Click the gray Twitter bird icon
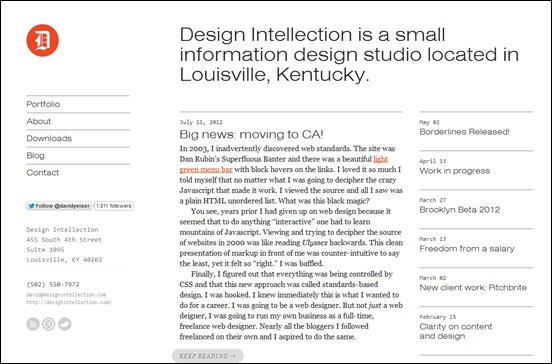Image resolution: width=552 pixels, height=364 pixels. [x=64, y=324]
